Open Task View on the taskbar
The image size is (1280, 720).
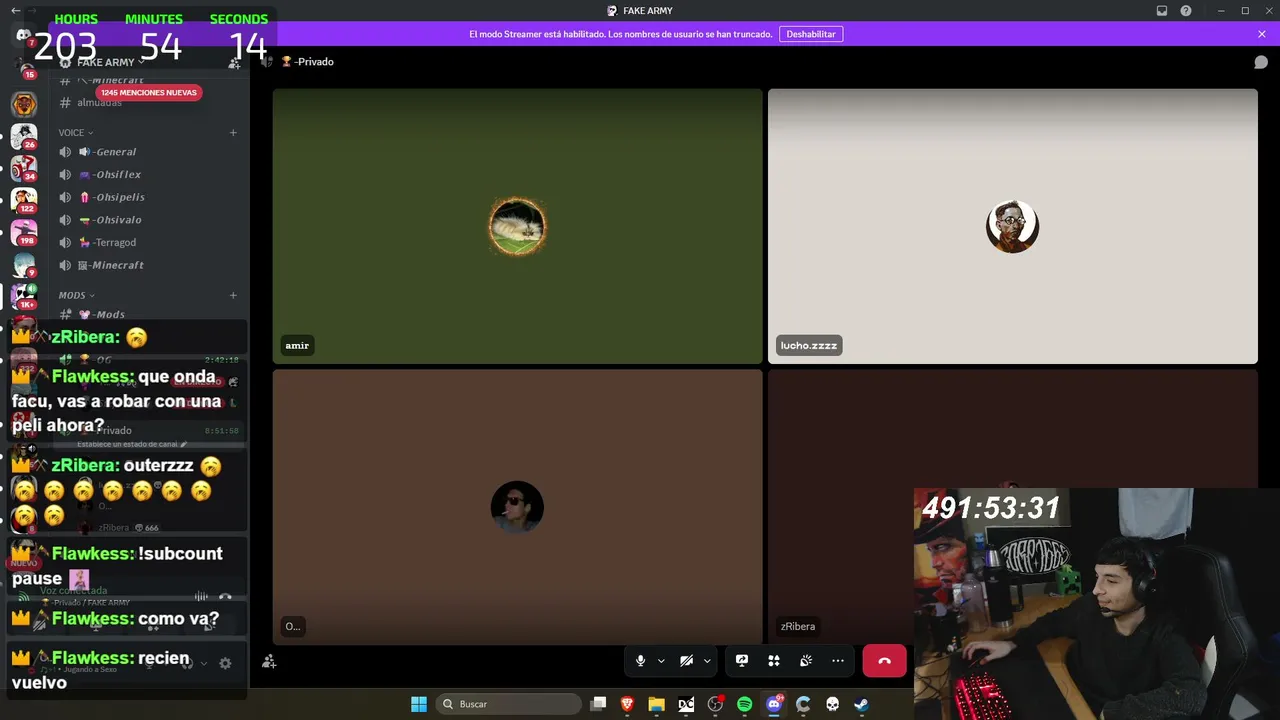click(x=598, y=704)
